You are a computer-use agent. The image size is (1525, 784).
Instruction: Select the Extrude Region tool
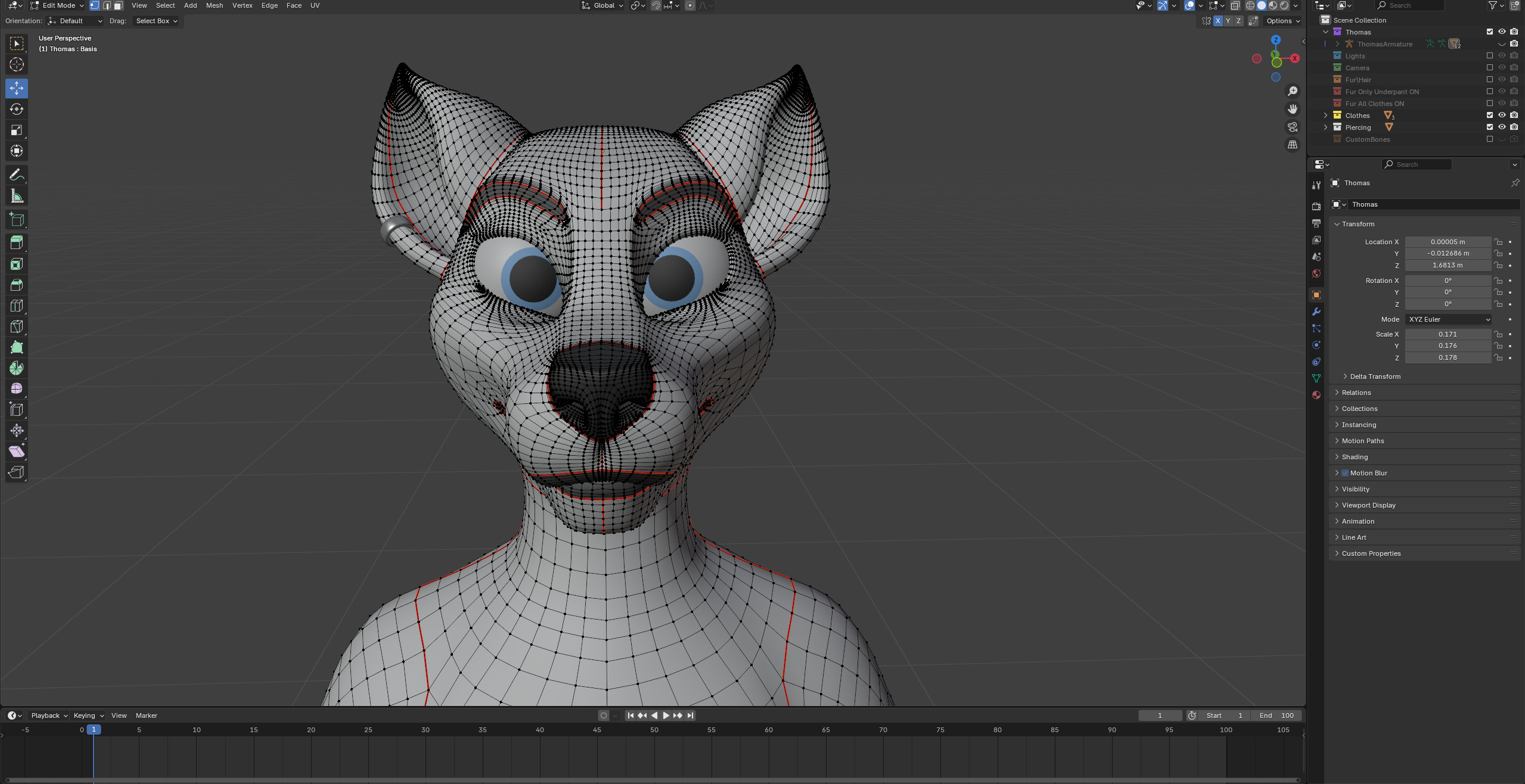pyautogui.click(x=17, y=243)
